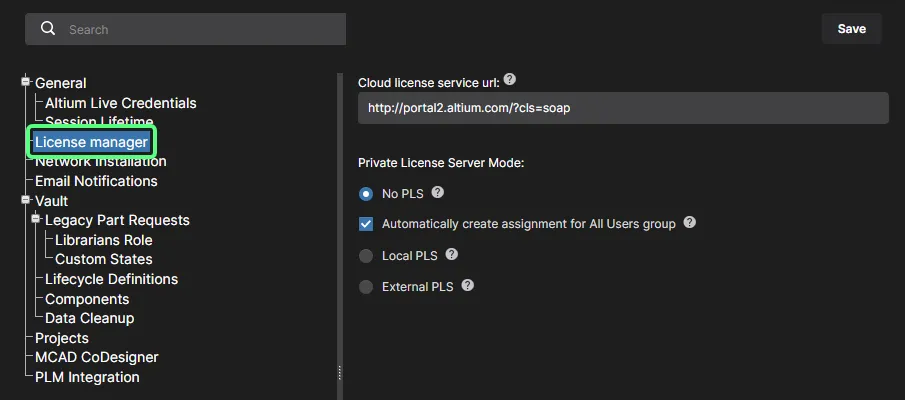905x400 pixels.
Task: Click the search magnifier icon
Action: click(48, 29)
